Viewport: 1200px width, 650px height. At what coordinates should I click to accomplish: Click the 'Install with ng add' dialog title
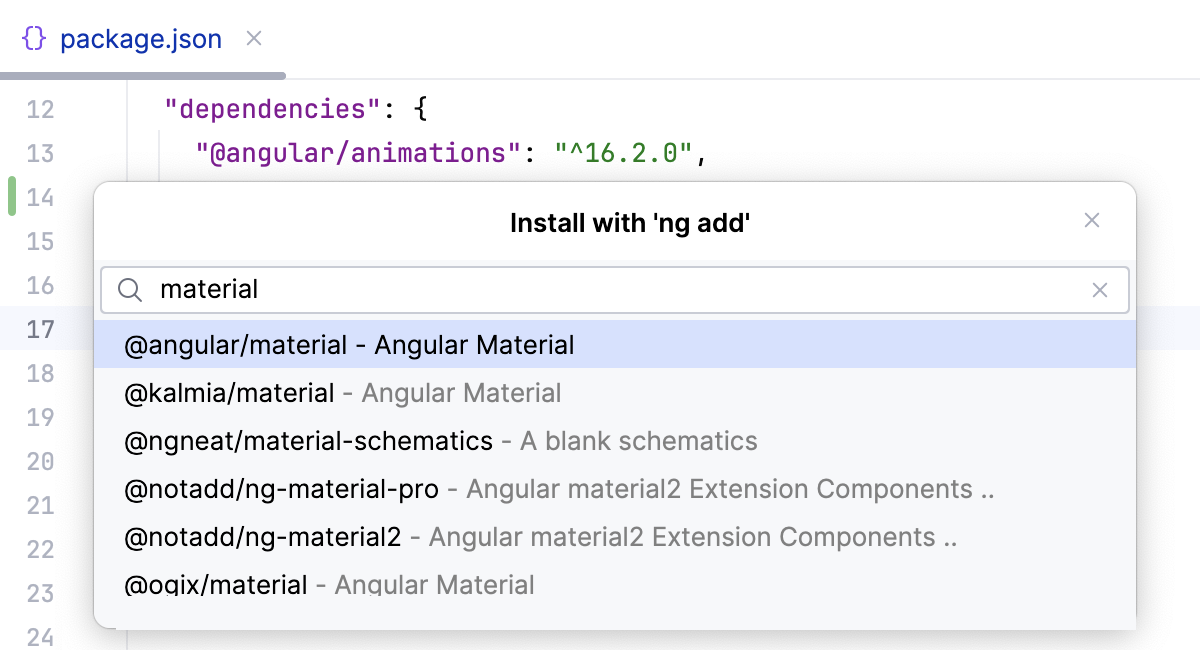pos(630,222)
